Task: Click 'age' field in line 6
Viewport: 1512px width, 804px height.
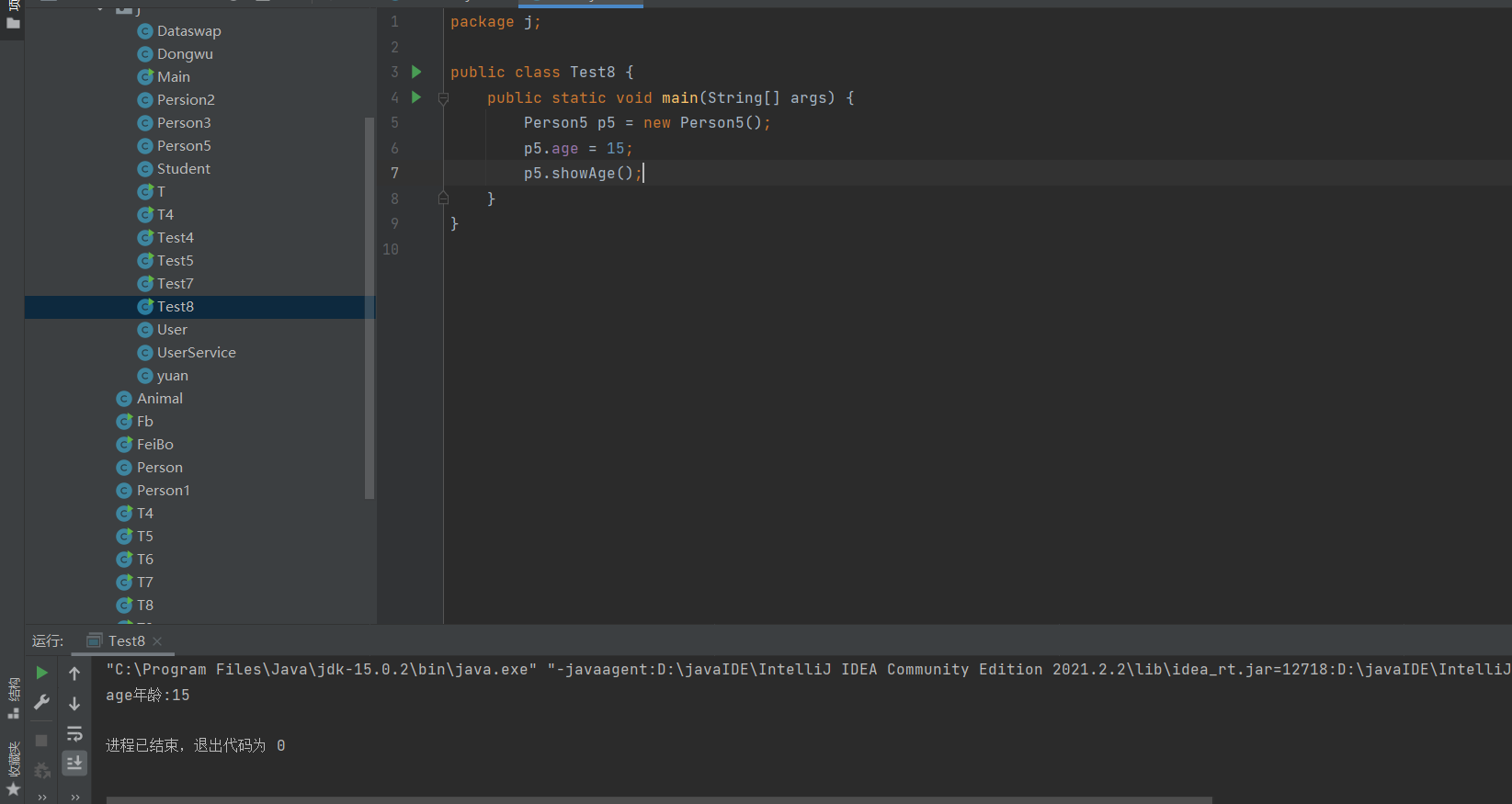Action: click(x=565, y=148)
